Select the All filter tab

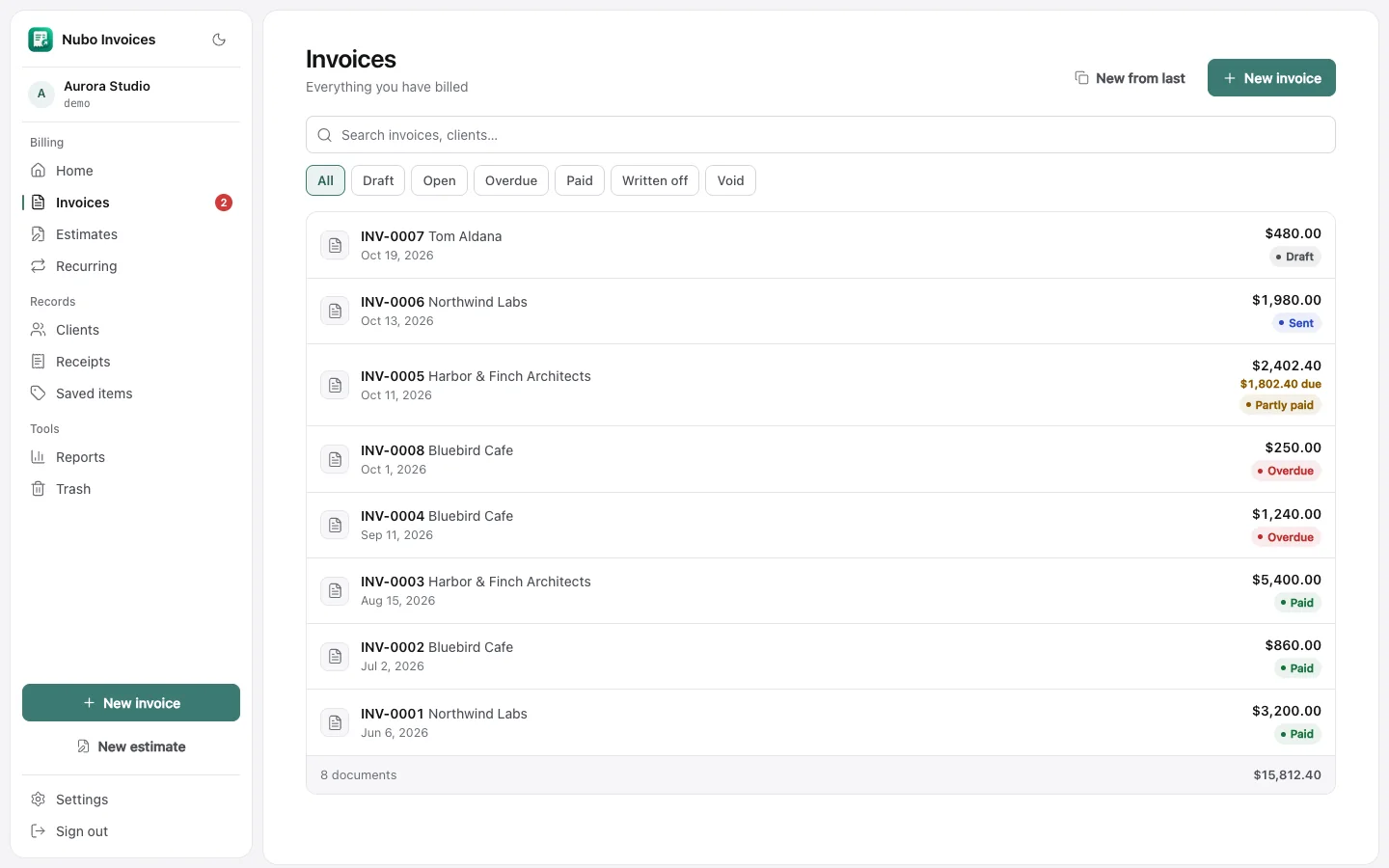click(326, 180)
